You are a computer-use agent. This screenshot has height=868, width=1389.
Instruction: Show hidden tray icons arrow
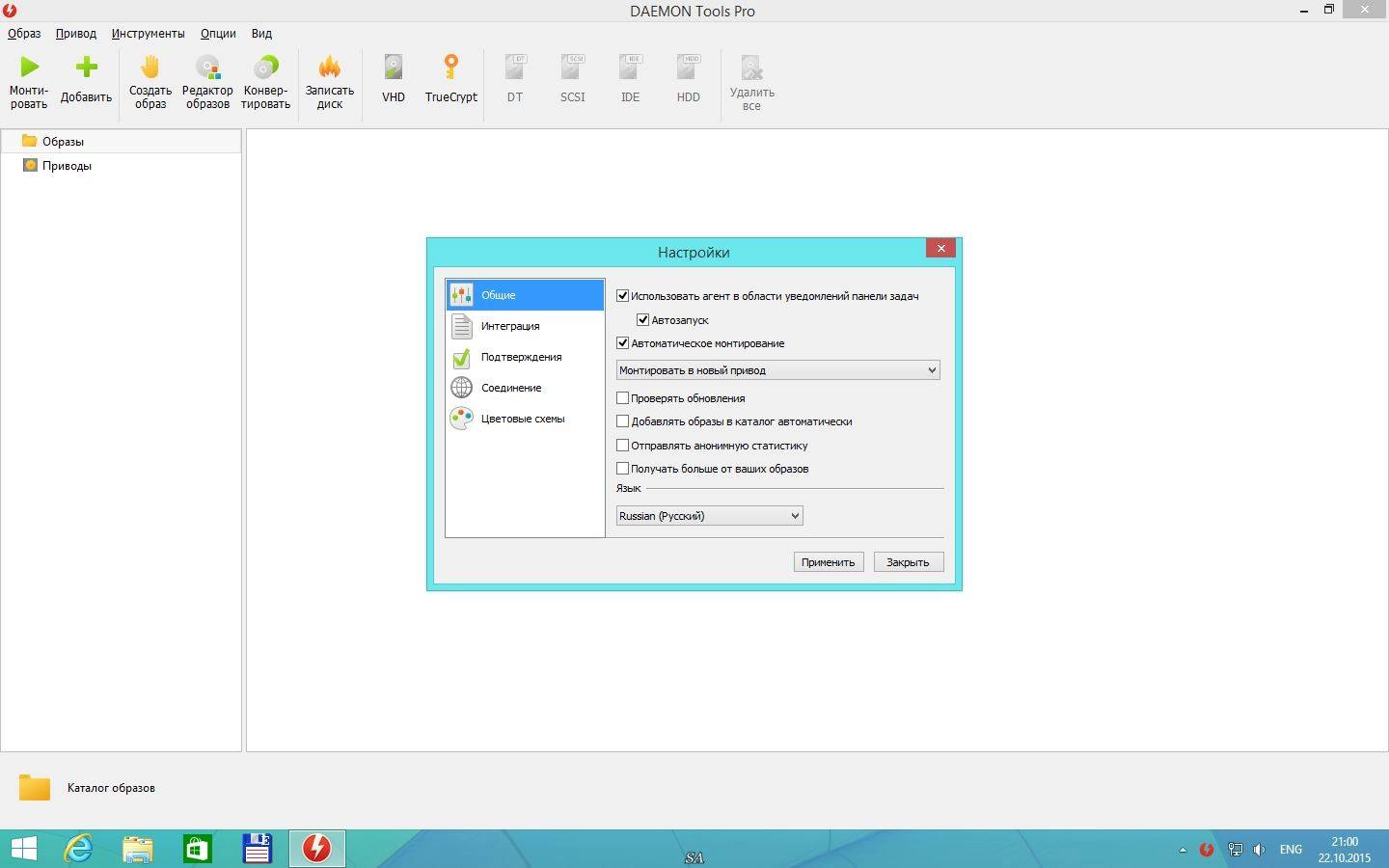point(1183,850)
